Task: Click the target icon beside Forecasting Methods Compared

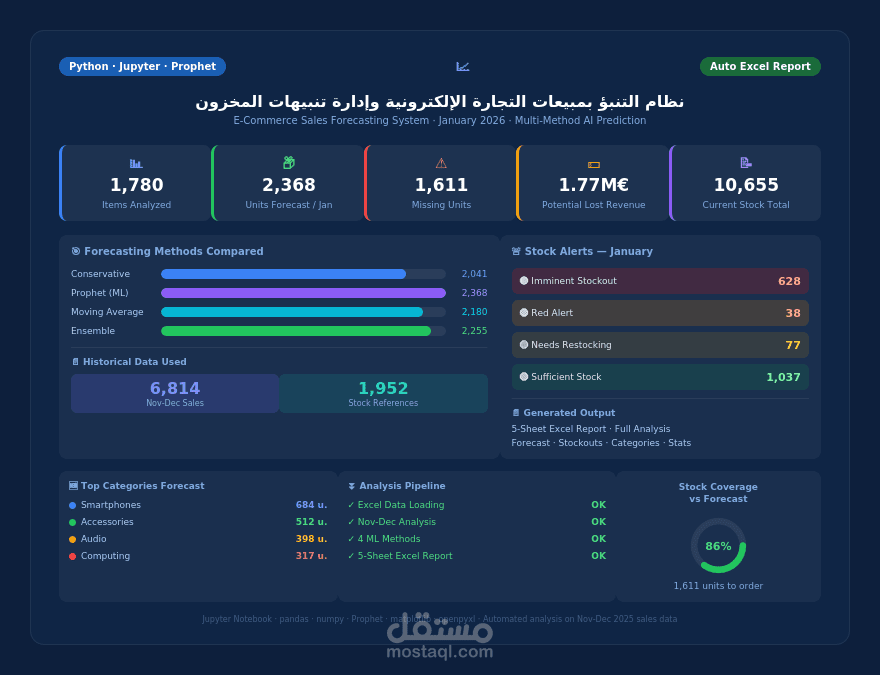Action: coord(76,251)
